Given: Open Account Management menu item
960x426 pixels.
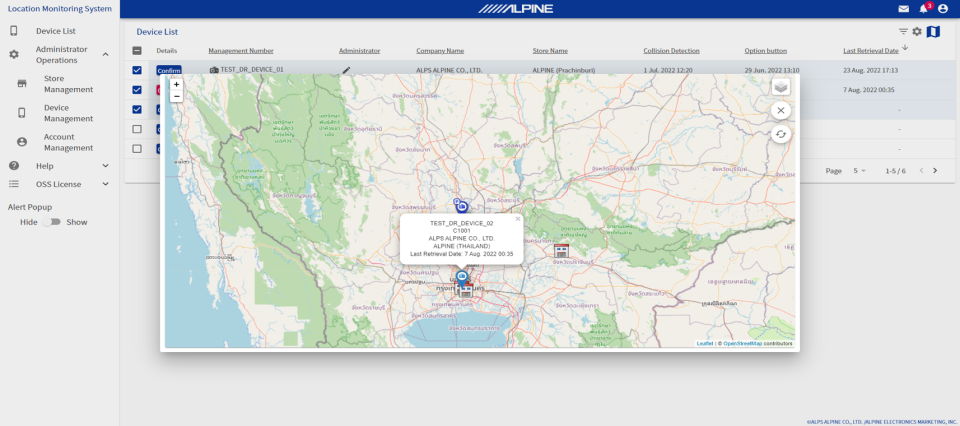Looking at the screenshot, I should pyautogui.click(x=69, y=142).
